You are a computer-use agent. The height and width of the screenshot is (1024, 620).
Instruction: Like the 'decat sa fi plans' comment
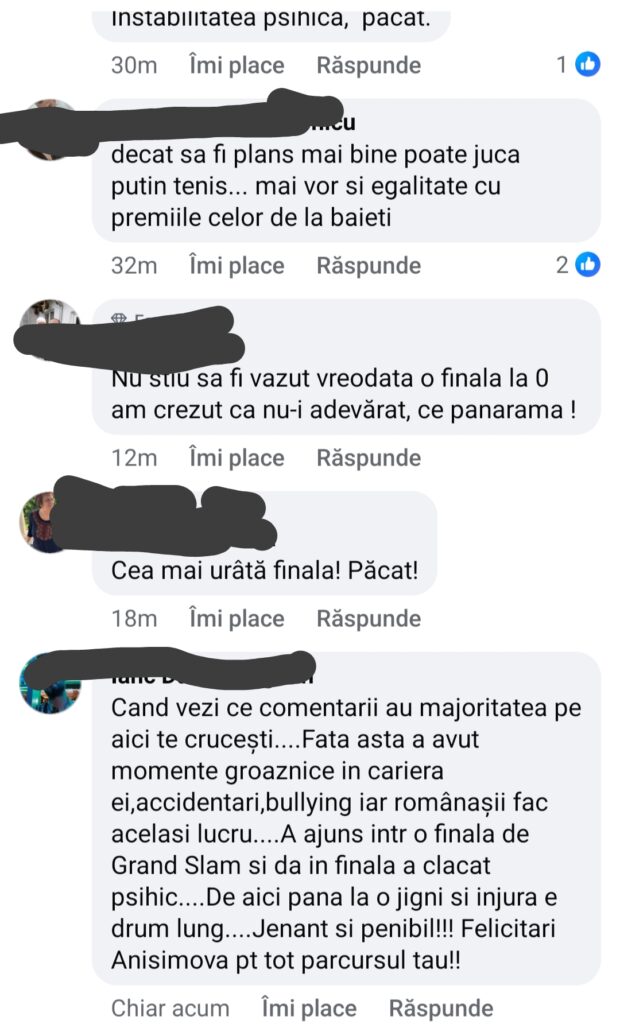[237, 266]
